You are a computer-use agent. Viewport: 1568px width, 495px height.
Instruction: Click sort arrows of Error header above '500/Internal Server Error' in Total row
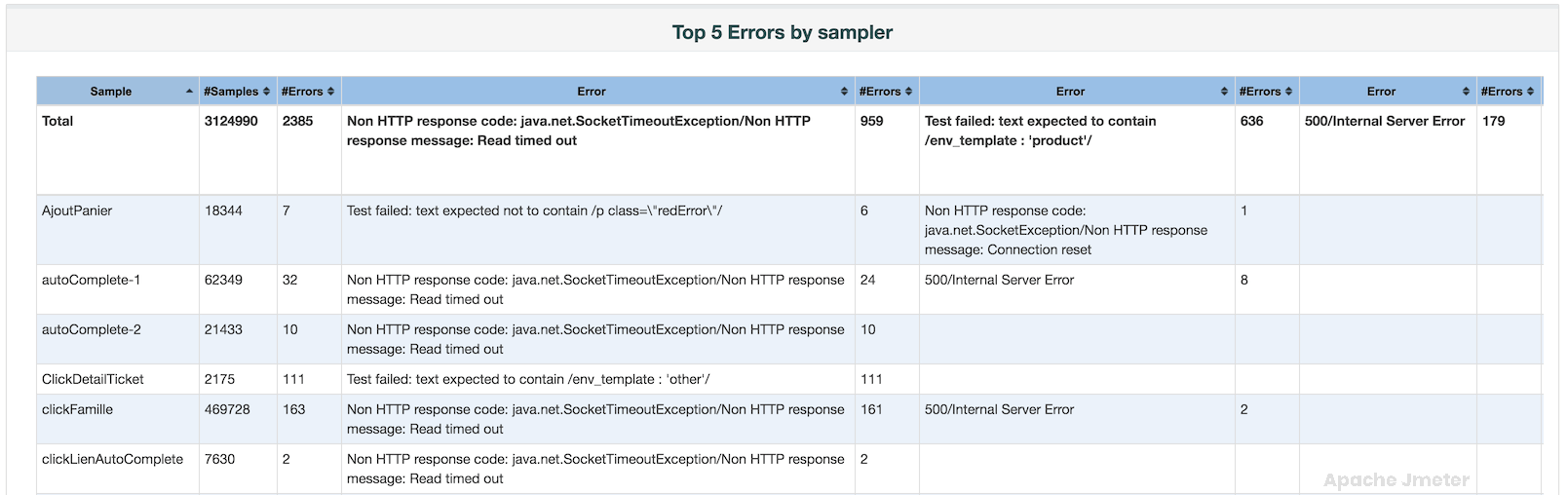point(1466,92)
